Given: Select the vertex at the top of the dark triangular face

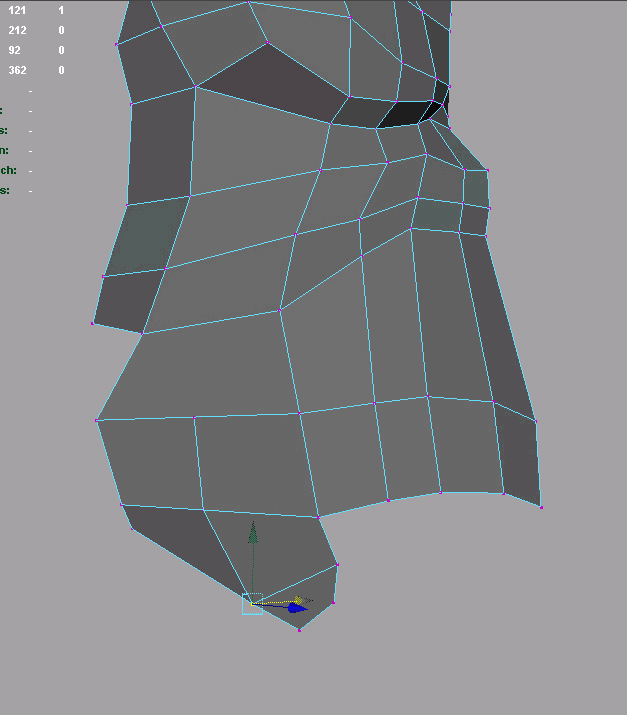Looking at the screenshot, I should (267, 42).
